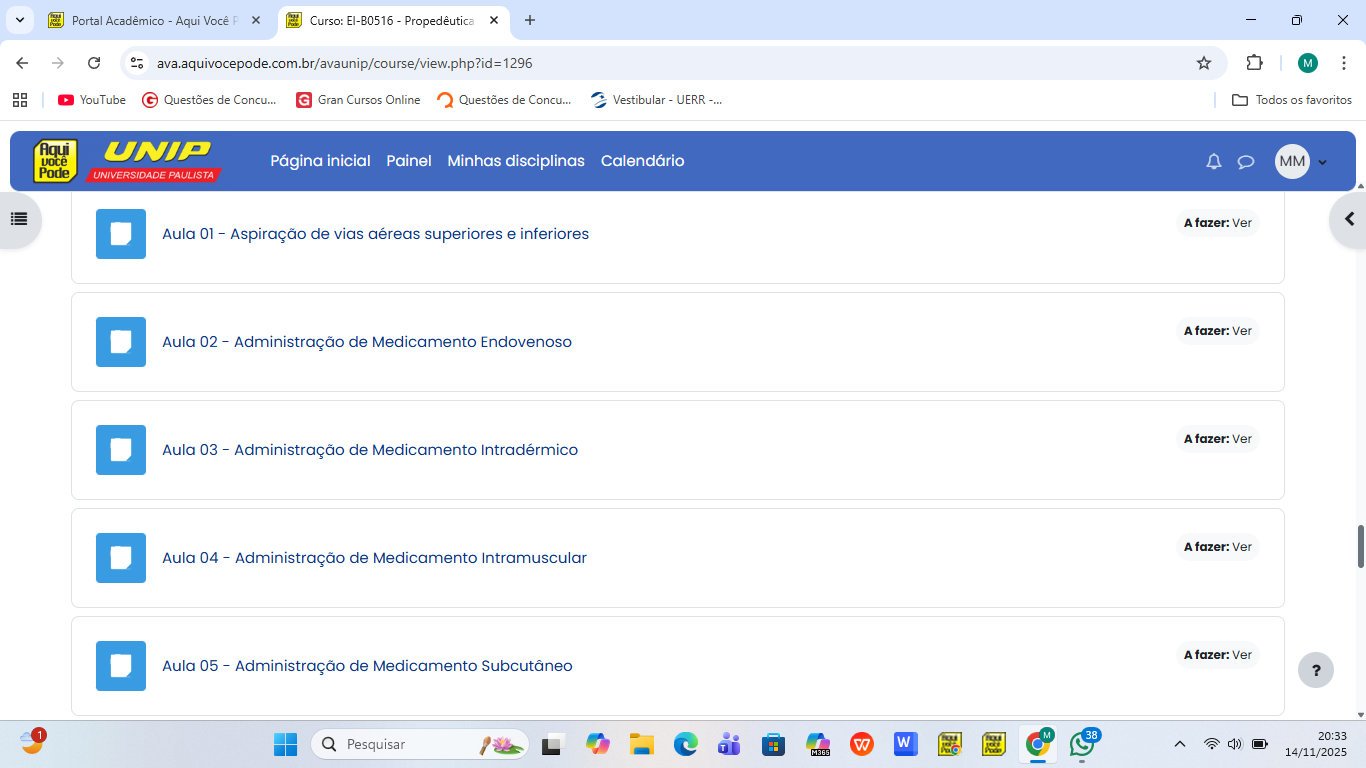Click the A fazer: Ver badge for Aula 01
The width and height of the screenshot is (1366, 768).
[1217, 223]
